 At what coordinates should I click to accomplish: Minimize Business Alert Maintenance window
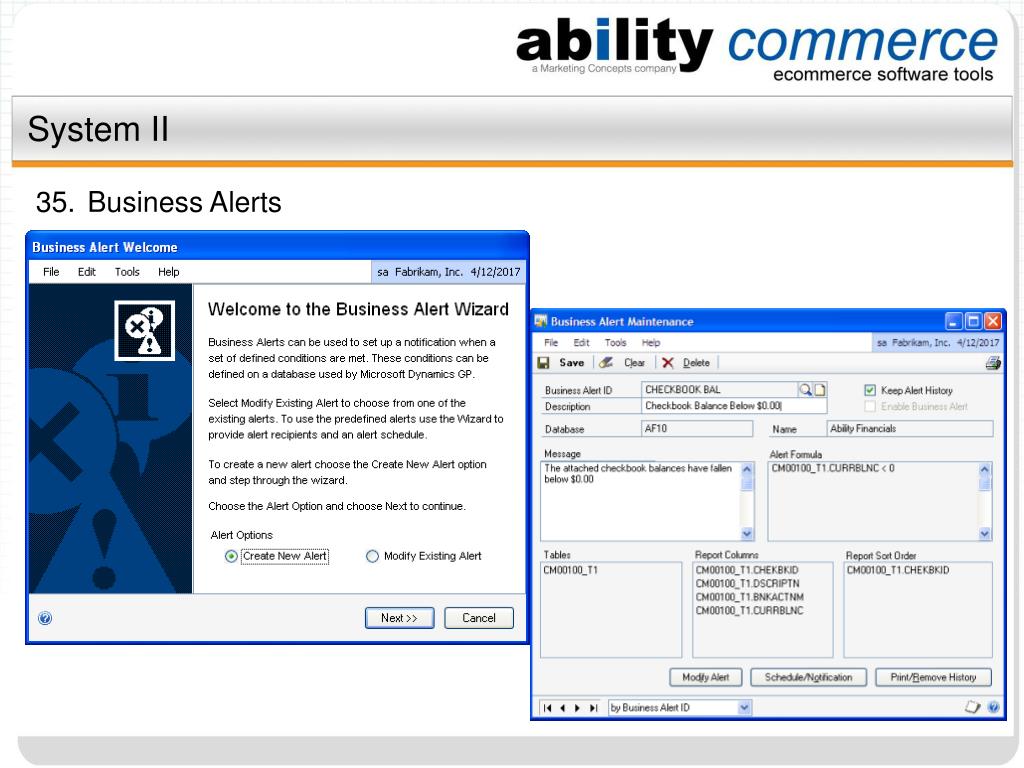[x=953, y=321]
